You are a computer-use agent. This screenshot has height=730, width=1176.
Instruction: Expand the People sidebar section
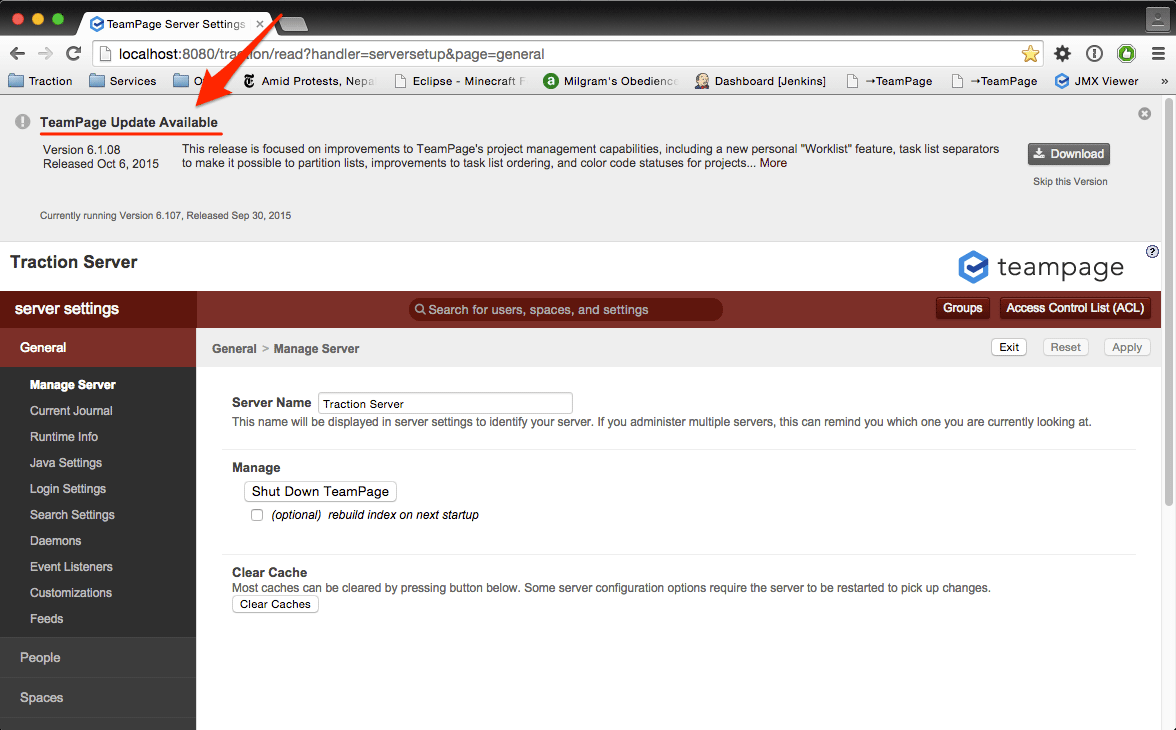tap(98, 658)
